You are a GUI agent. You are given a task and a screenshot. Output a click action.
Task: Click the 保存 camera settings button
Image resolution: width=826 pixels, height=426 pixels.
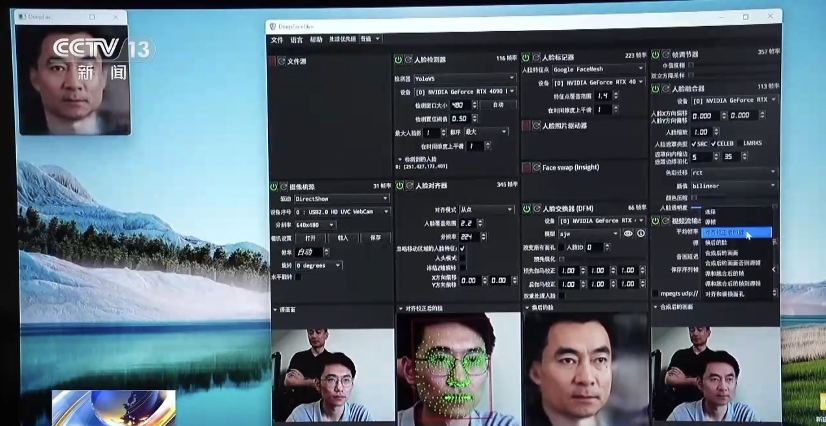tap(374, 238)
